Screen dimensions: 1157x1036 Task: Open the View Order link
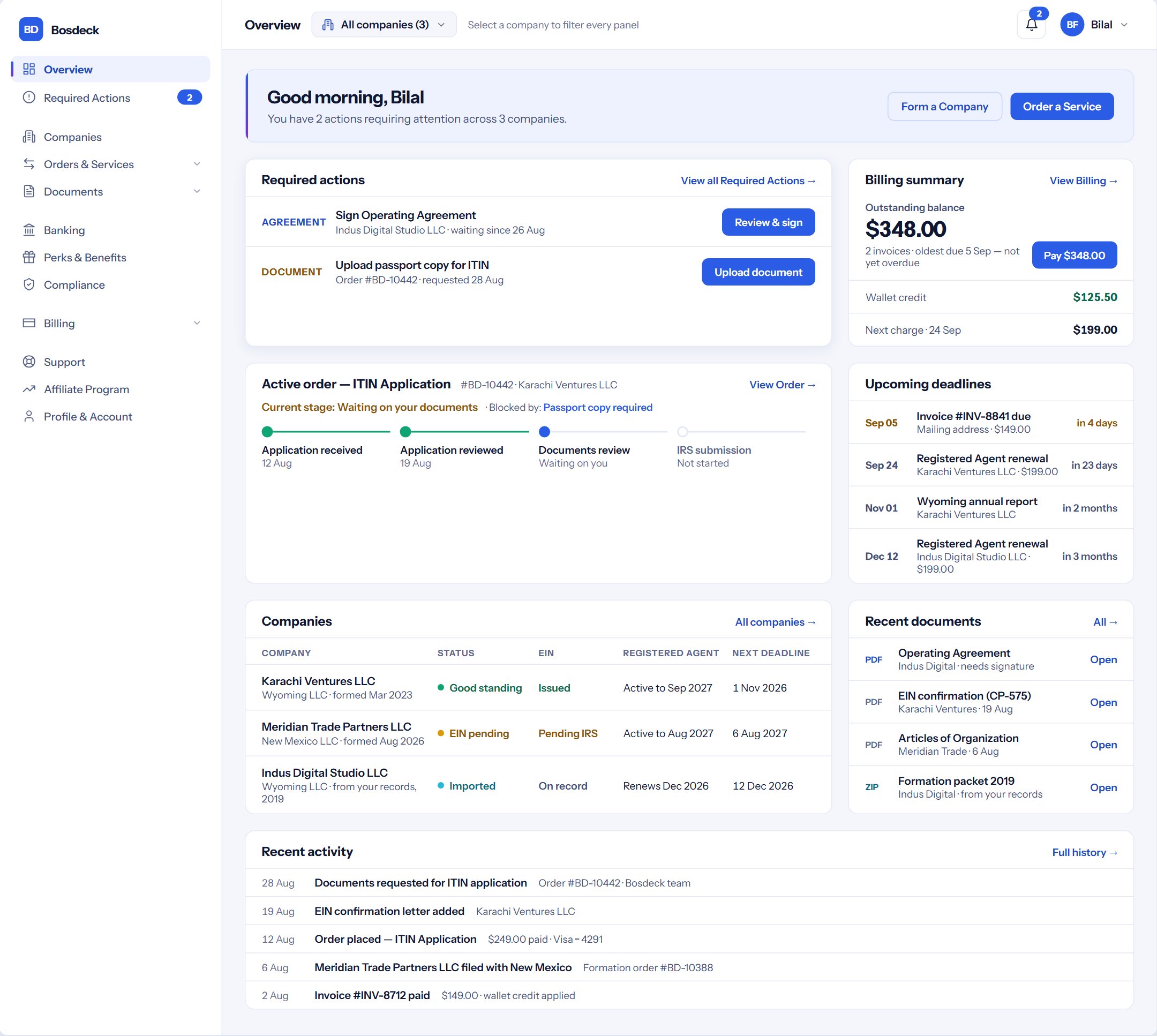(x=783, y=385)
